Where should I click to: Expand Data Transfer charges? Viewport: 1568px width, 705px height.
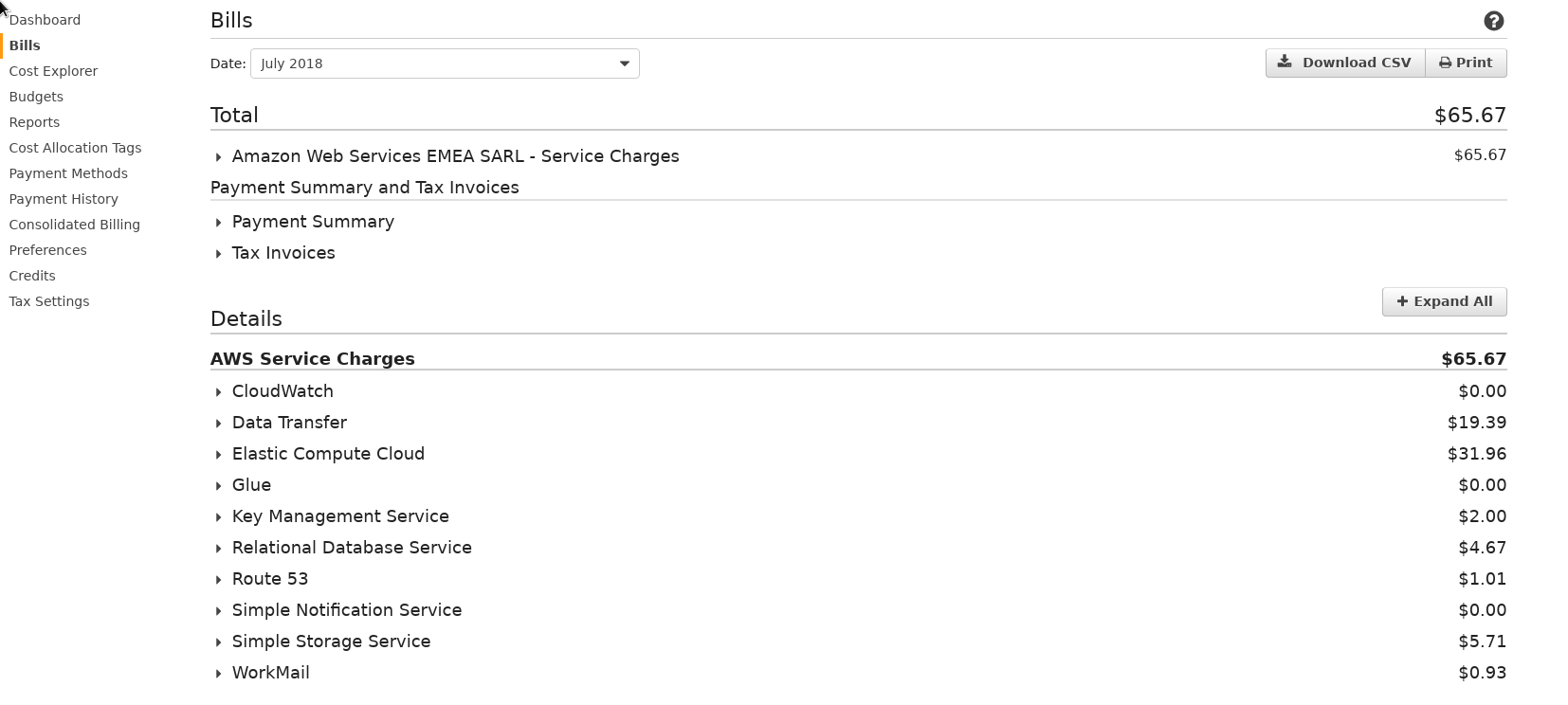[280, 423]
